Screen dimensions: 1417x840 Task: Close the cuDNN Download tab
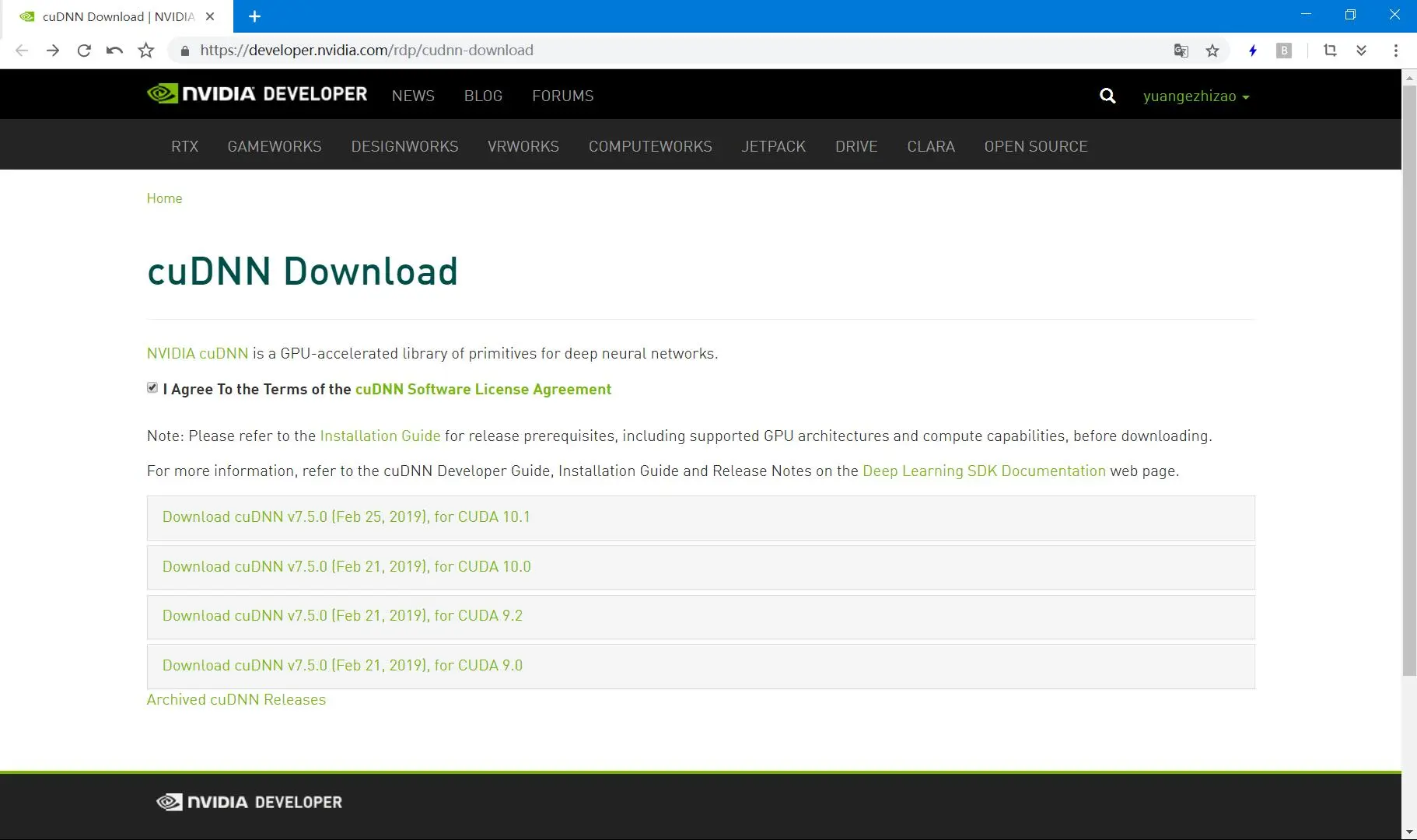pos(210,16)
